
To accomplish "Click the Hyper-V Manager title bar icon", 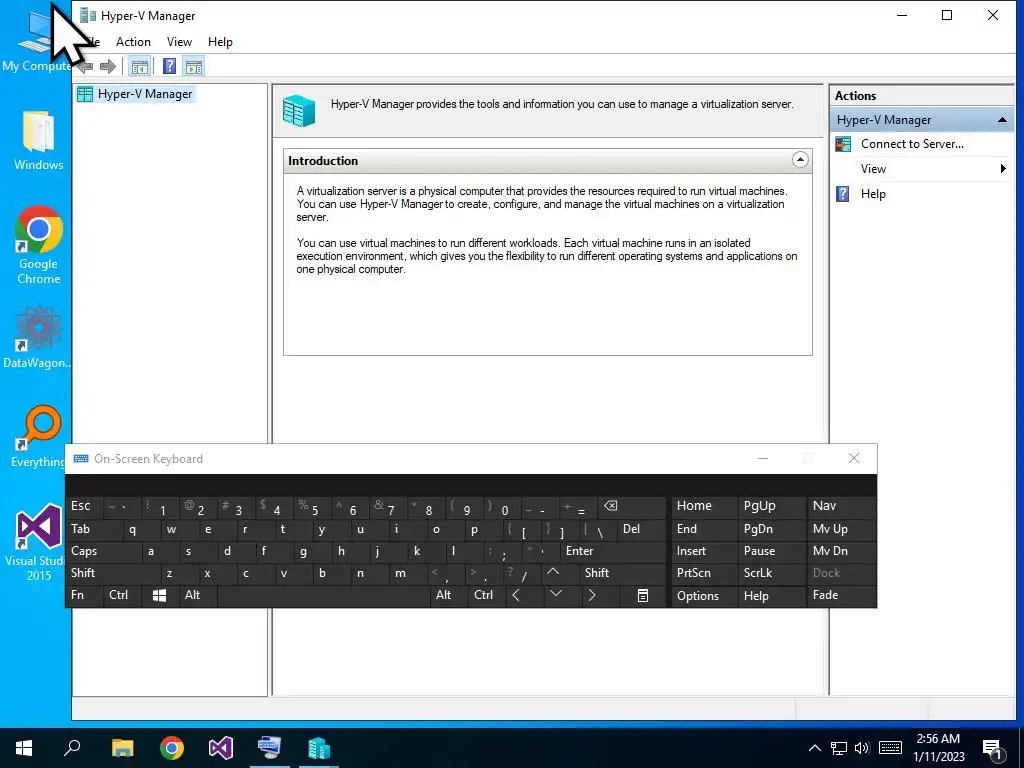I will tap(88, 15).
